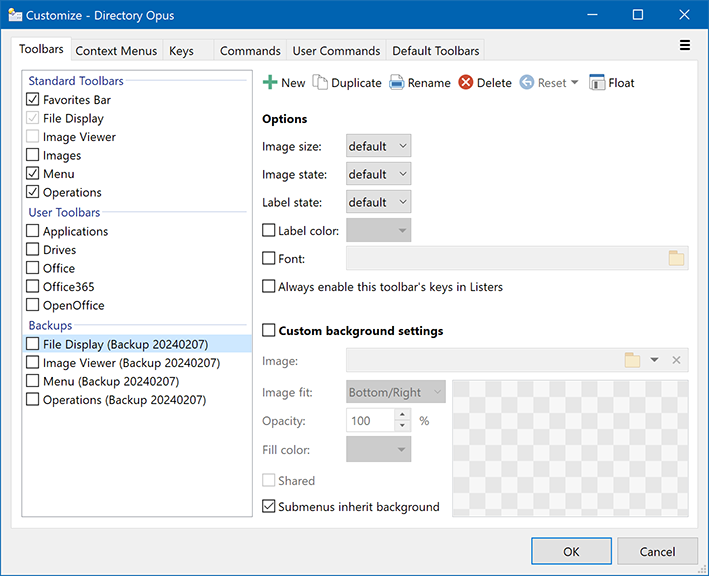Click the checkered background preview area
The image size is (709, 576).
[x=570, y=448]
